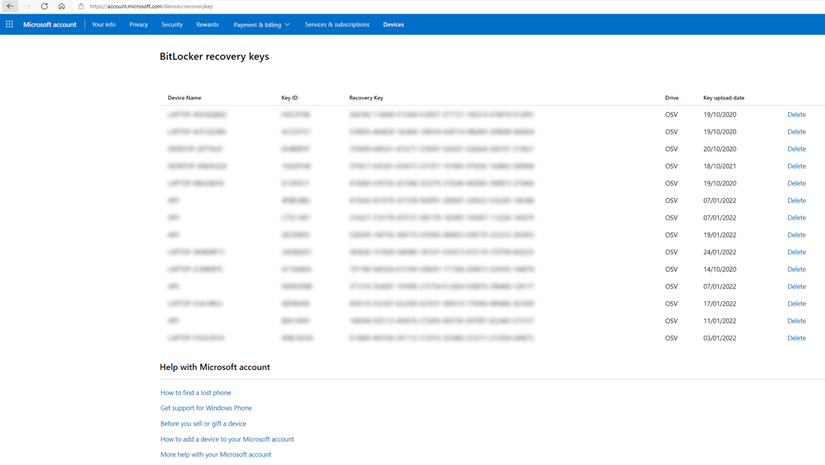This screenshot has height=465, width=825.
Task: Delete the key uploaded 20/10/2020
Action: coord(797,149)
